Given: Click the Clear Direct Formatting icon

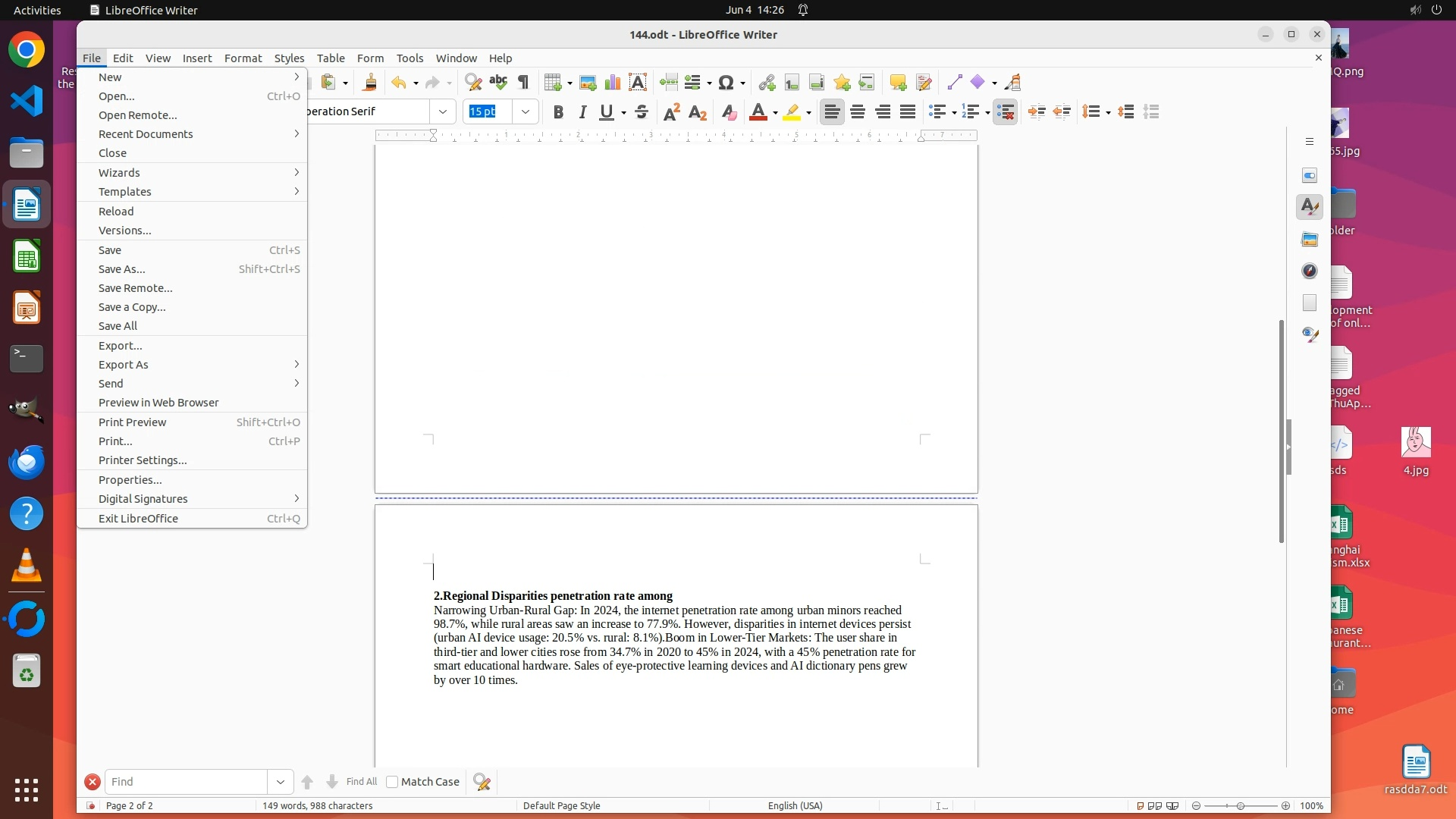Looking at the screenshot, I should pos(729,112).
